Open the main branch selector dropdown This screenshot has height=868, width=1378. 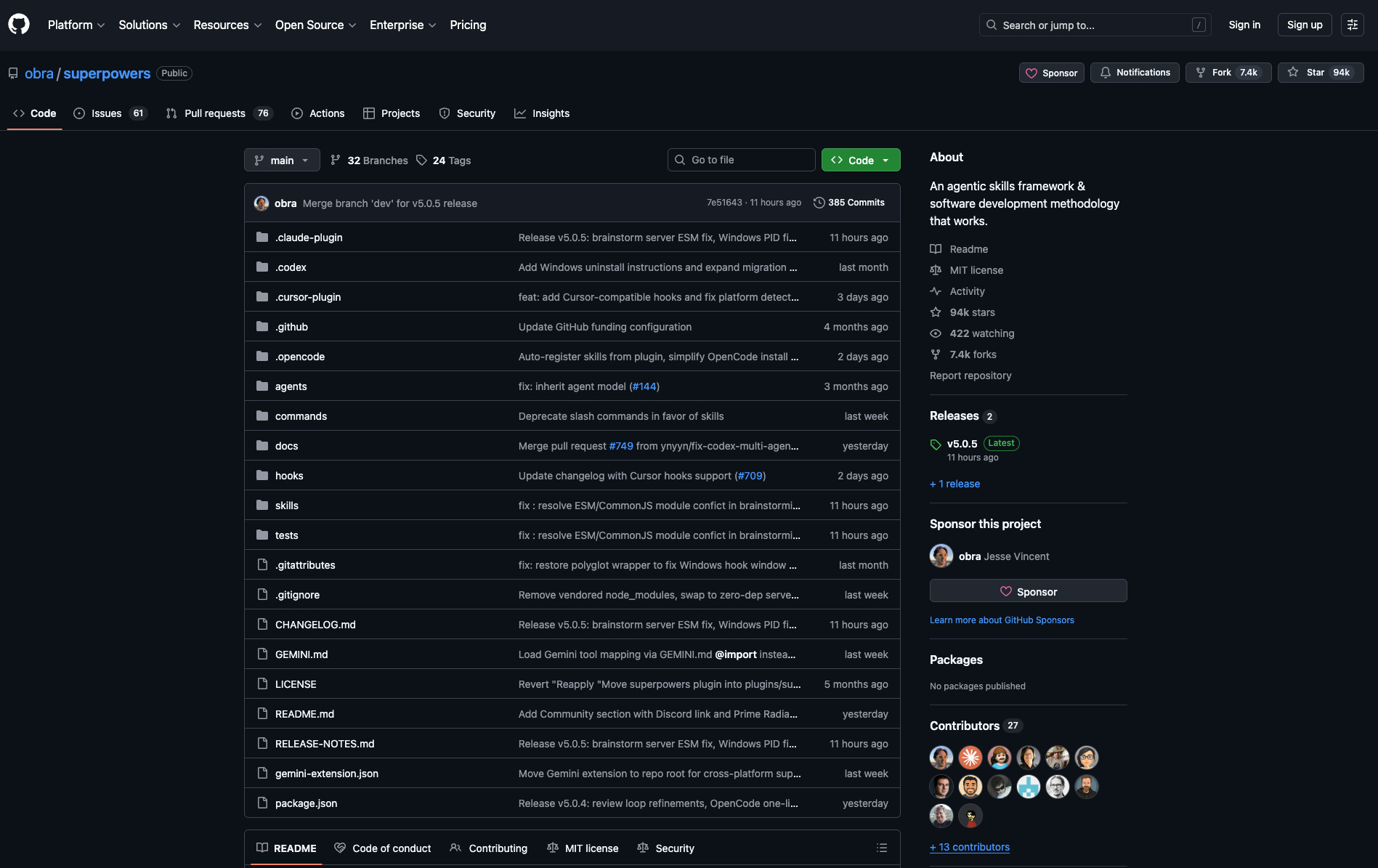pyautogui.click(x=282, y=160)
